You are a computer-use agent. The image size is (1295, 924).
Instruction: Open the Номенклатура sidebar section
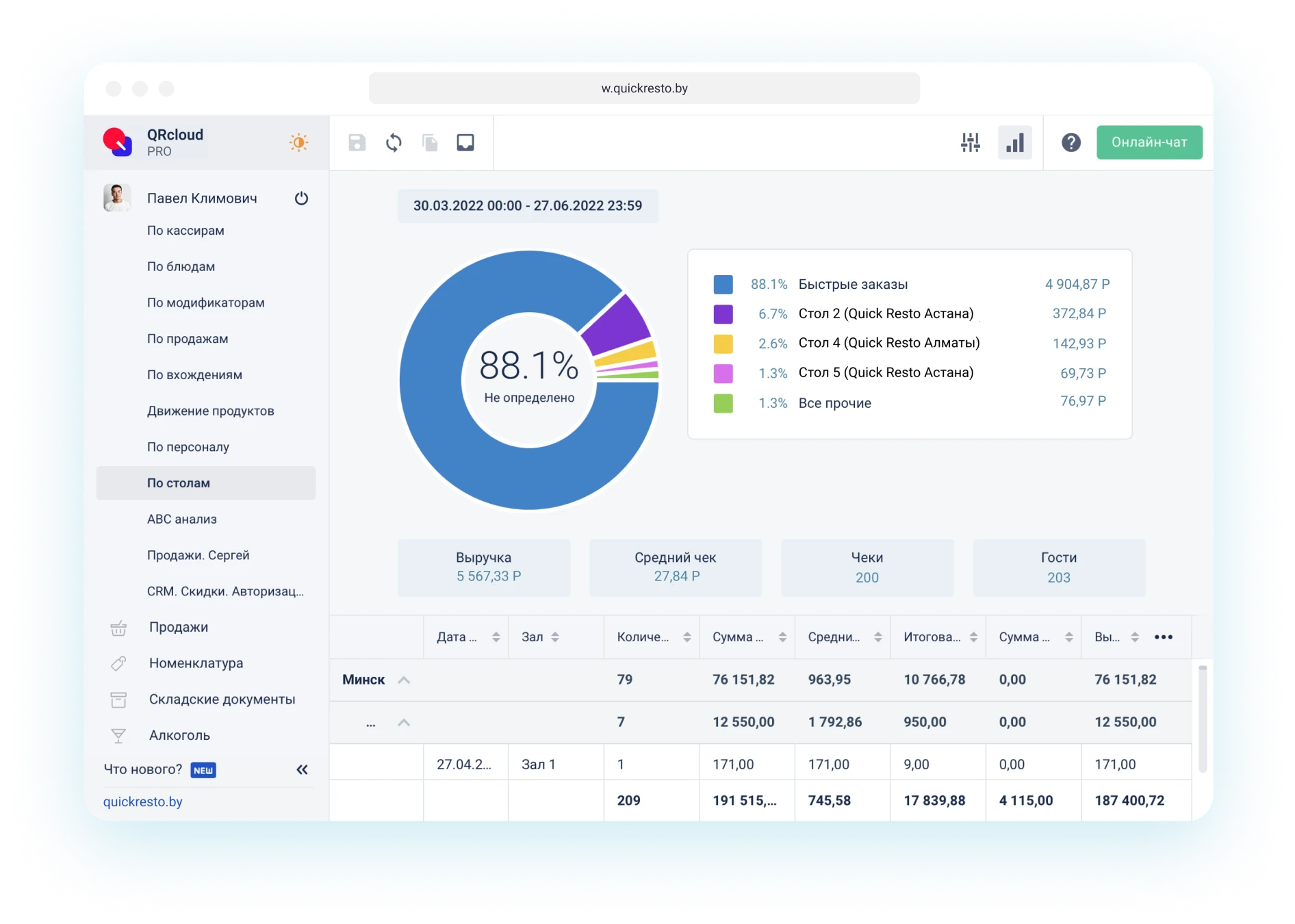196,663
